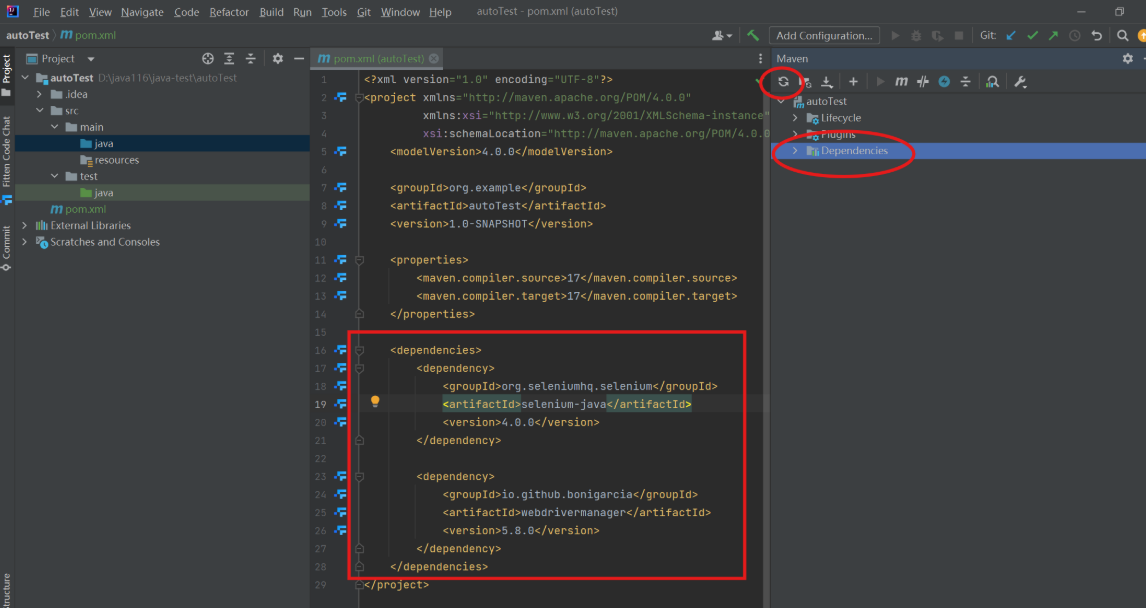
Task: Click the Select Opened File target icon
Action: (208, 58)
